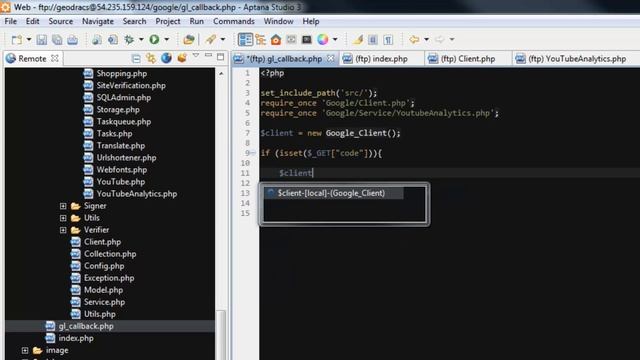Click Shopping.php in the file tree
Screen dimensions: 640x360
121,73
